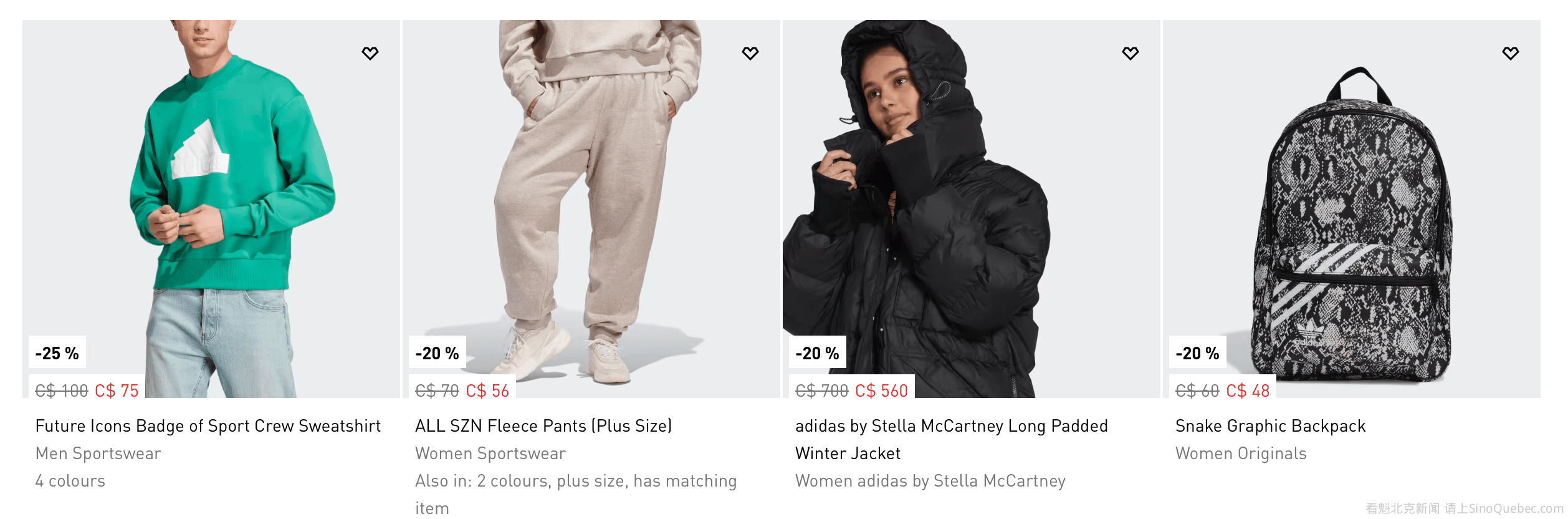Select Men Sportswear category label
1568x519 pixels.
click(98, 454)
